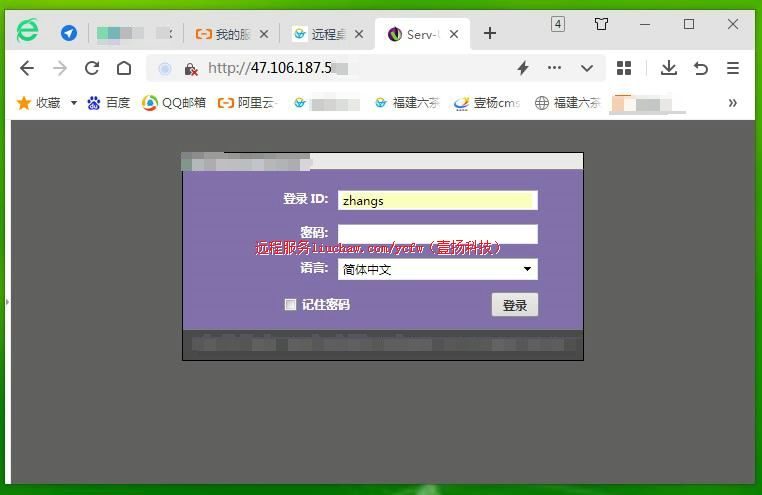Viewport: 762px width, 495px height.
Task: Minimize the browser window
Action: pyautogui.click(x=645, y=24)
